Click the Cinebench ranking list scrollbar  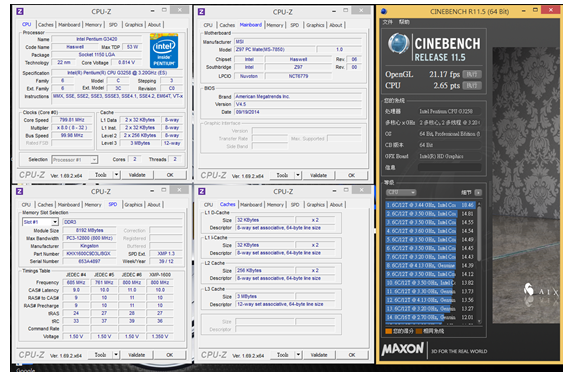[x=479, y=233]
